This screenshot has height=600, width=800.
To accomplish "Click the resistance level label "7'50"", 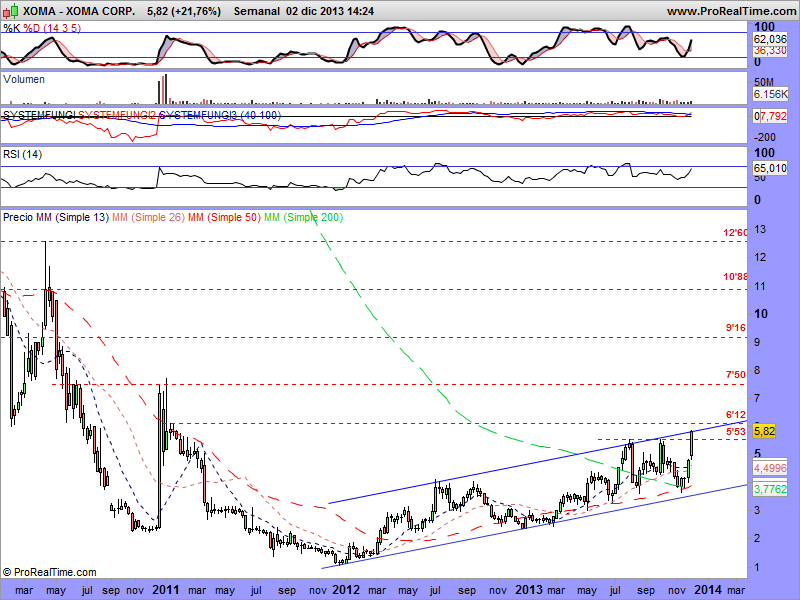I will click(736, 374).
